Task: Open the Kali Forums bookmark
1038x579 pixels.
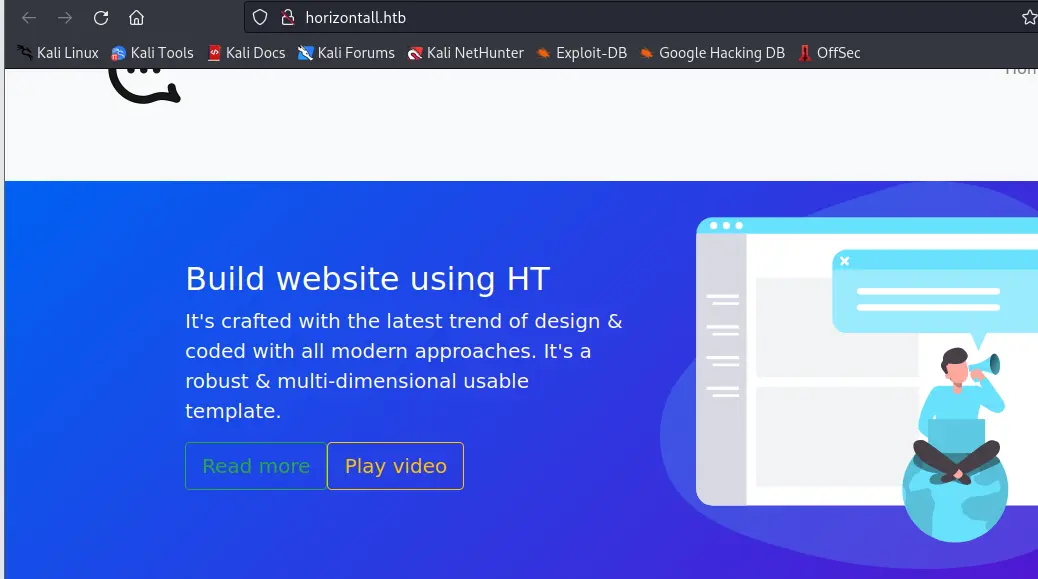Action: point(346,53)
